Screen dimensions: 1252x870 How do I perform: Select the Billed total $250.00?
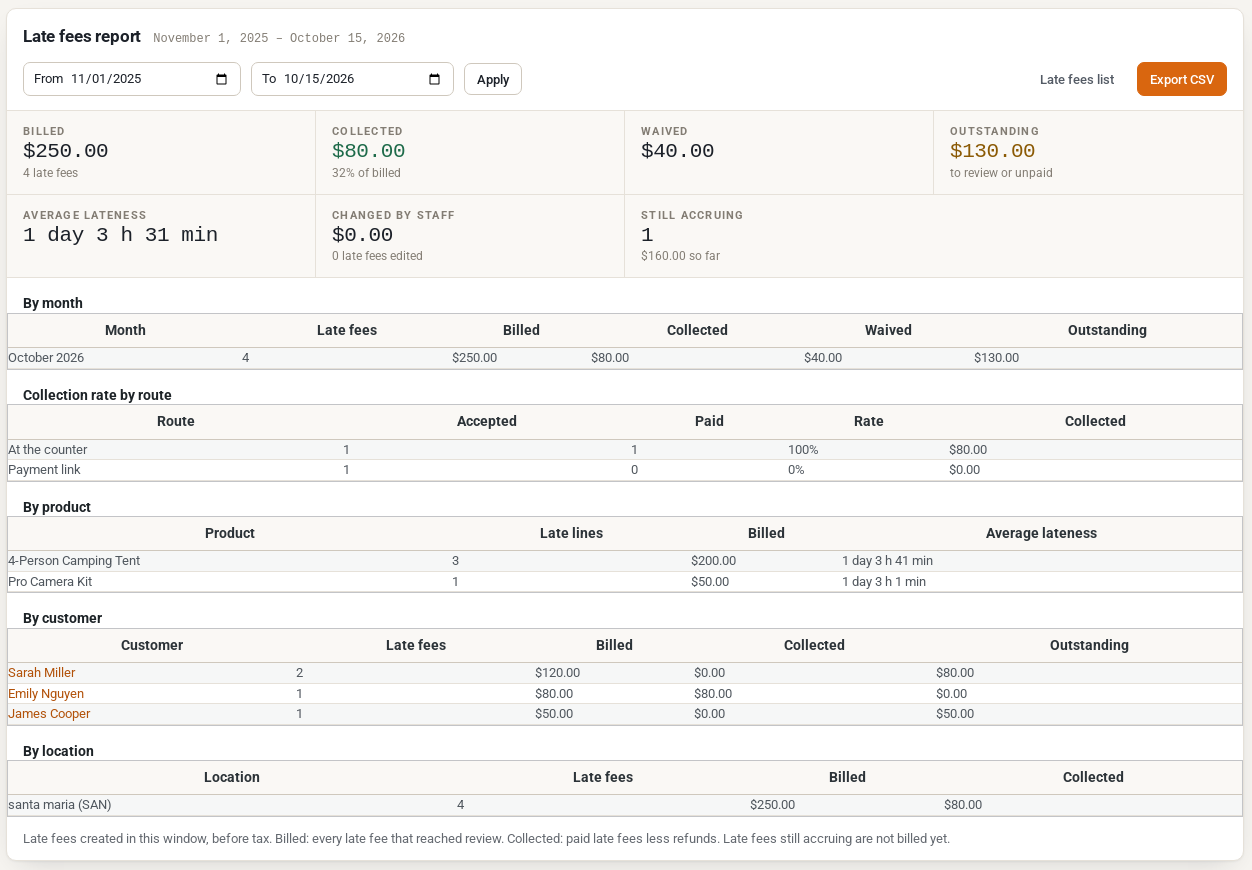[66, 151]
